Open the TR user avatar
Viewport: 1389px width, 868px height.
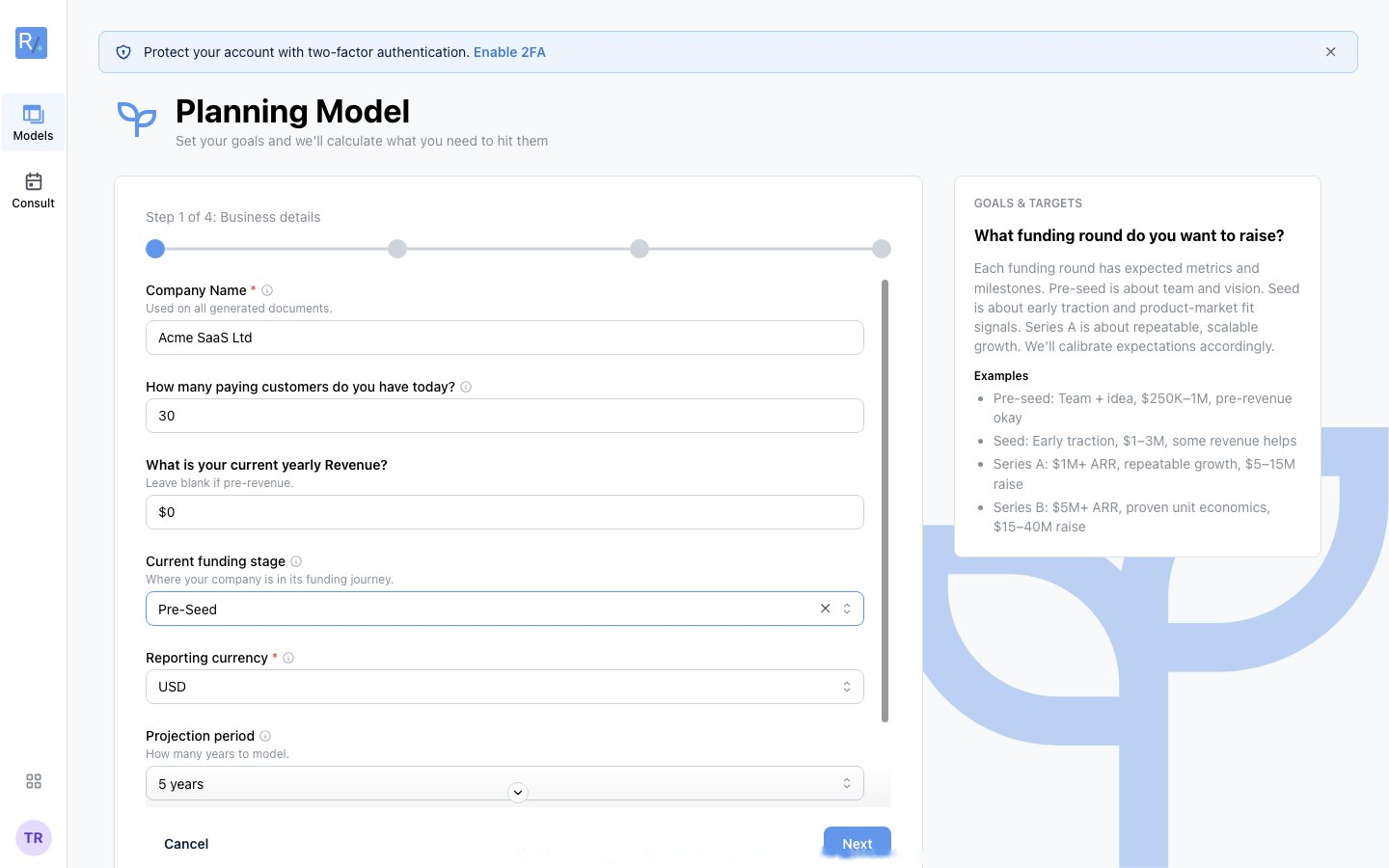[34, 838]
